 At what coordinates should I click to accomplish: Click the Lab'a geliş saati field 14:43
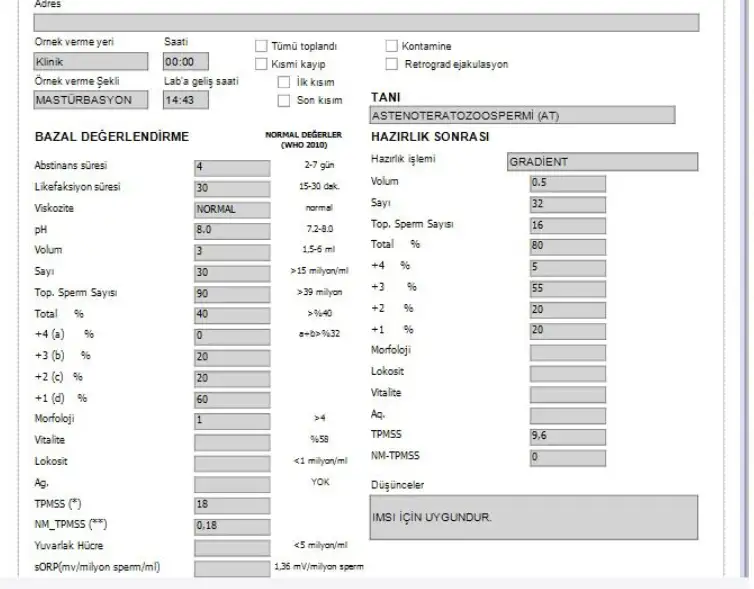click(186, 100)
